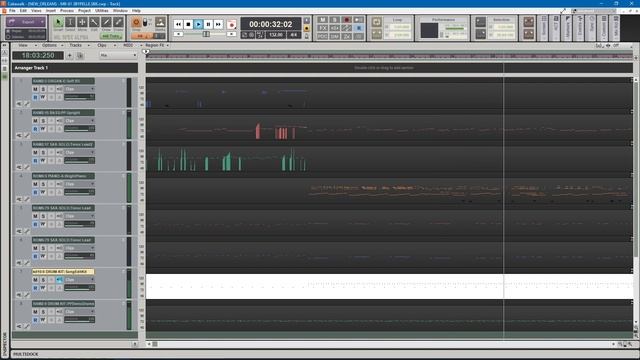Select the Smart tool
Screen dimensions: 640x360
pyautogui.click(x=58, y=22)
